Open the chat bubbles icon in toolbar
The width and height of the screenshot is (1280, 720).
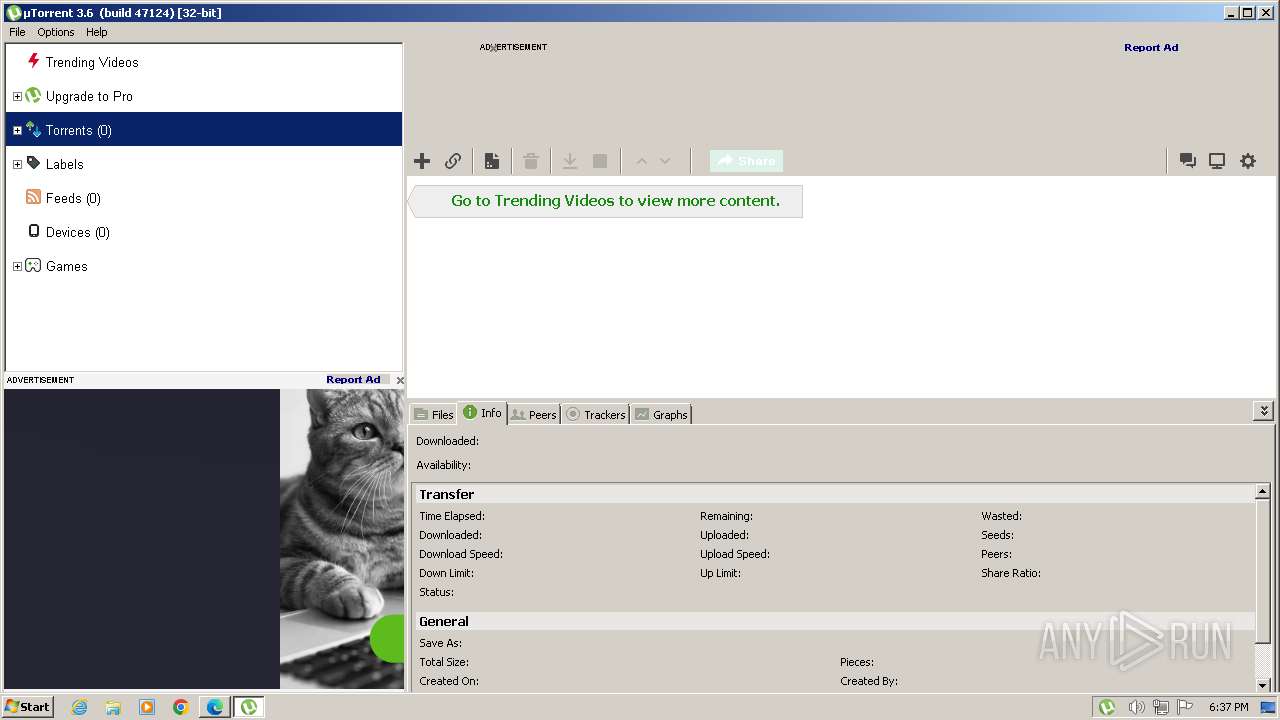(1188, 161)
